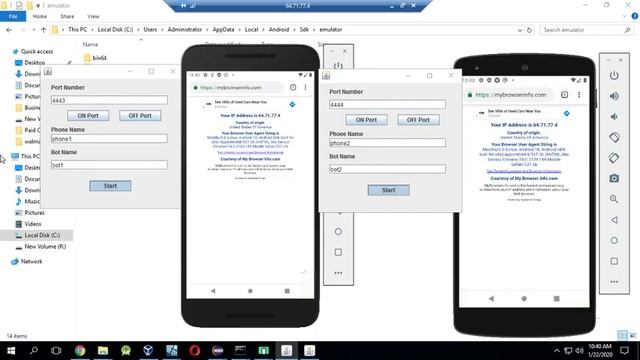Focus Port Number field containing 4444
The height and width of the screenshot is (360, 640).
[x=387, y=104]
